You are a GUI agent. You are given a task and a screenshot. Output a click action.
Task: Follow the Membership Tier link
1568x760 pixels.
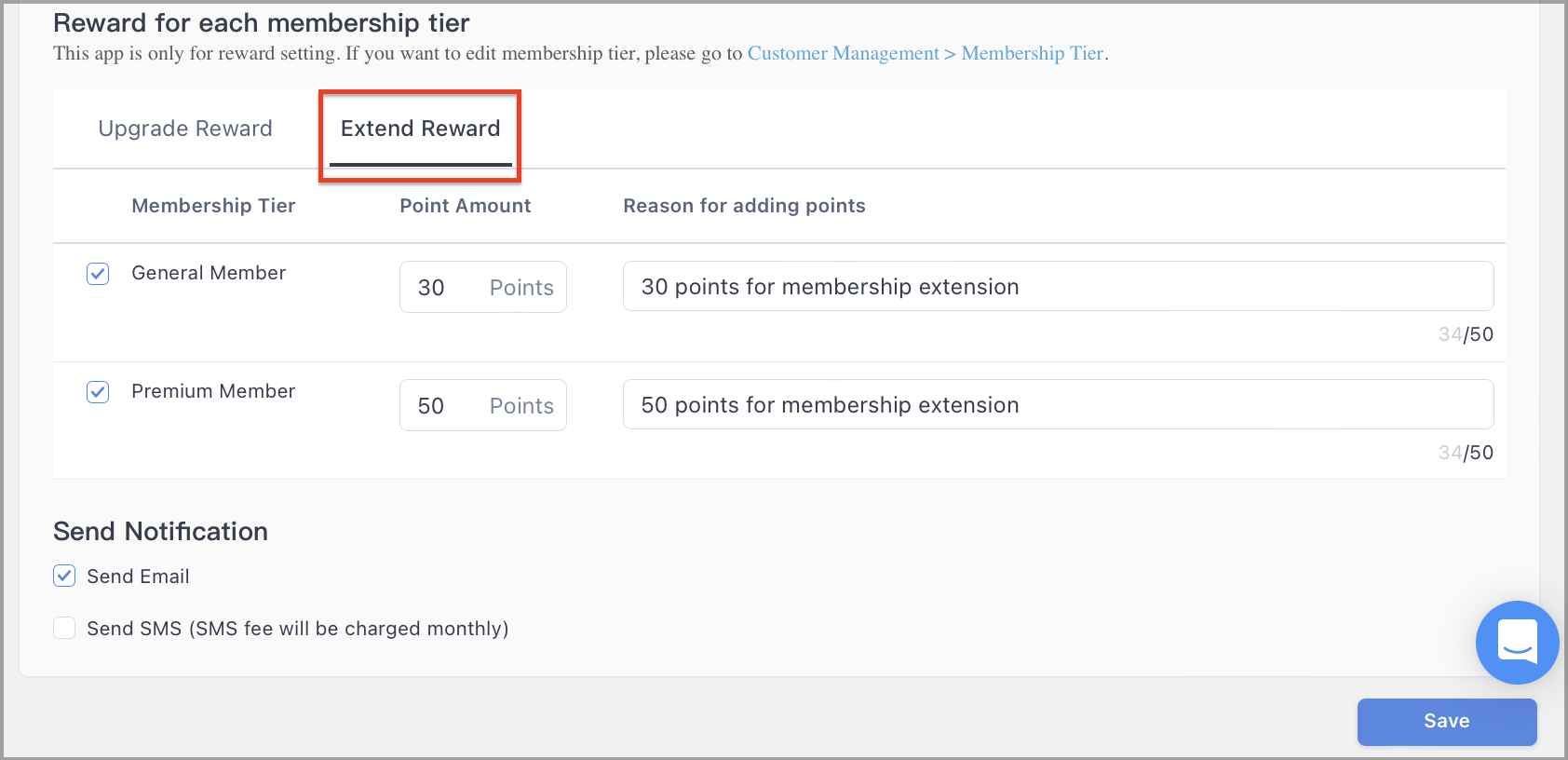1032,53
